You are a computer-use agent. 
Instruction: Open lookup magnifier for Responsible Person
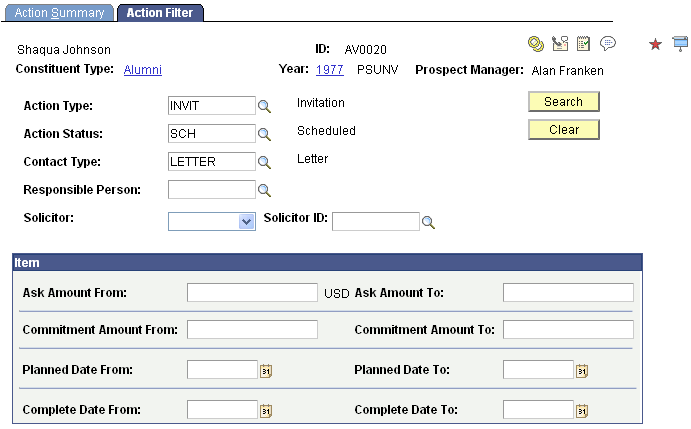click(x=264, y=190)
